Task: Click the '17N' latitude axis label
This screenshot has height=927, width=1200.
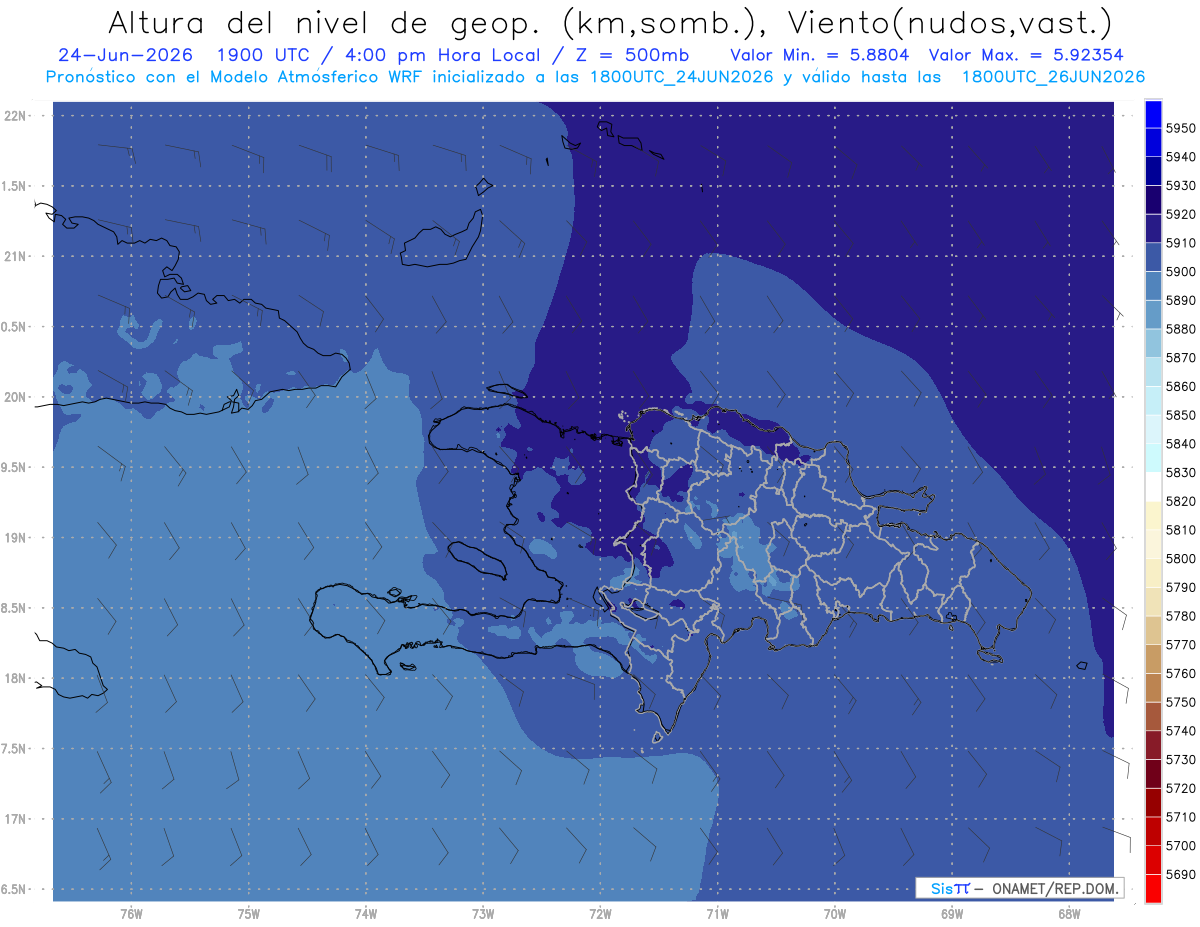Action: (x=16, y=820)
